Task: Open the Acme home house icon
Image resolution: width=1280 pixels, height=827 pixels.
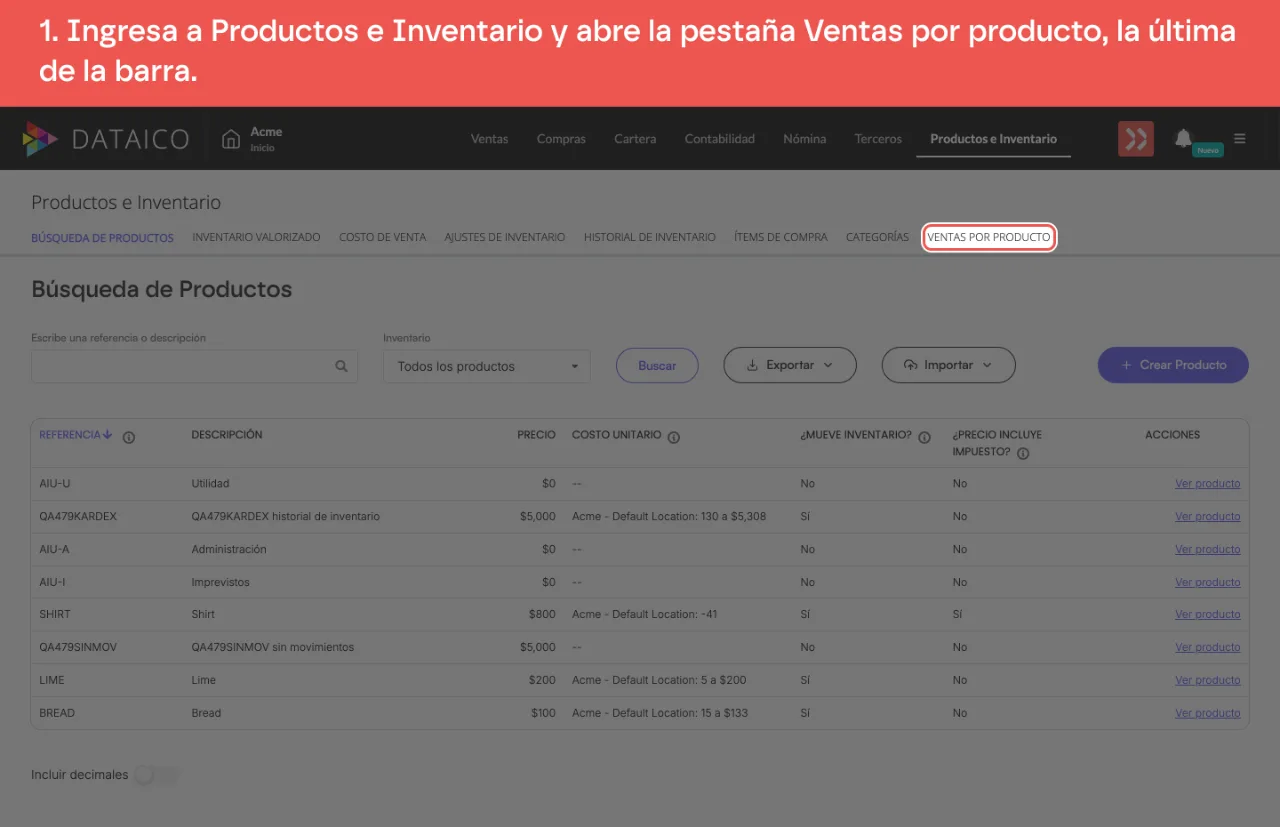Action: tap(231, 139)
